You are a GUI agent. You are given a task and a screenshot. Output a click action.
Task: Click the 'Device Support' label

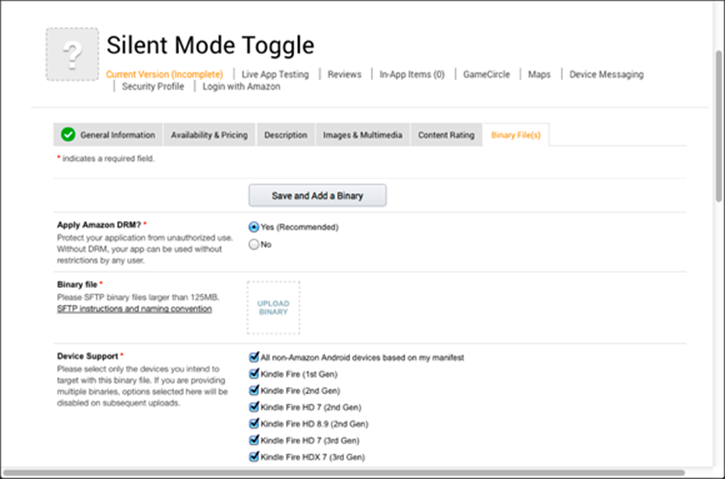(x=88, y=356)
